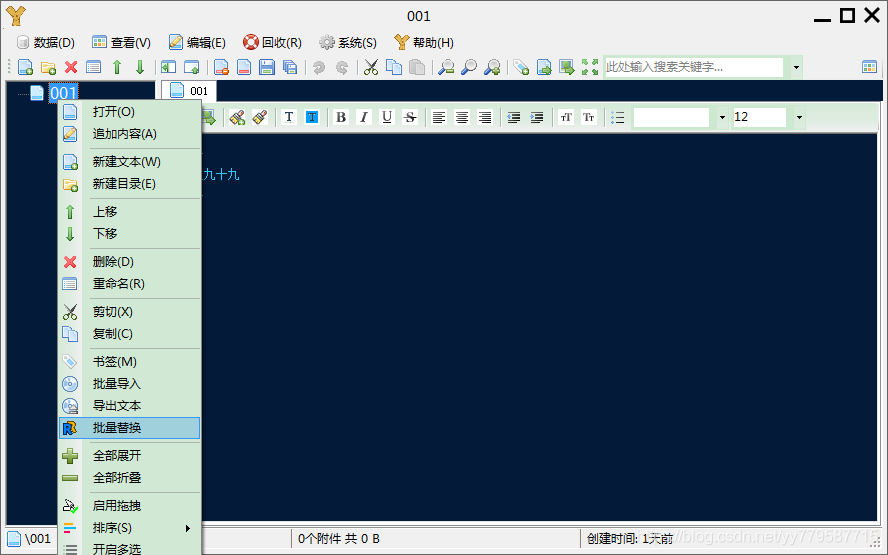This screenshot has height=555, width=888.
Task: Toggle Bold formatting in editor toolbar
Action: (341, 117)
